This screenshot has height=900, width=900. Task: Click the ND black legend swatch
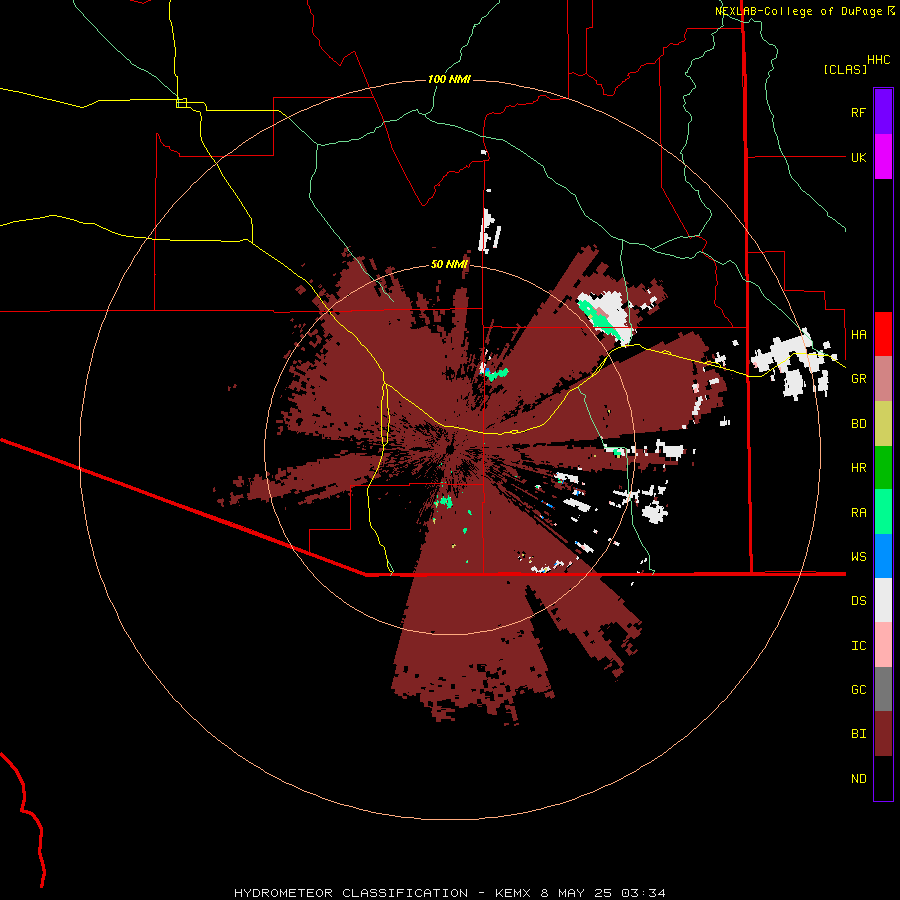click(x=883, y=778)
